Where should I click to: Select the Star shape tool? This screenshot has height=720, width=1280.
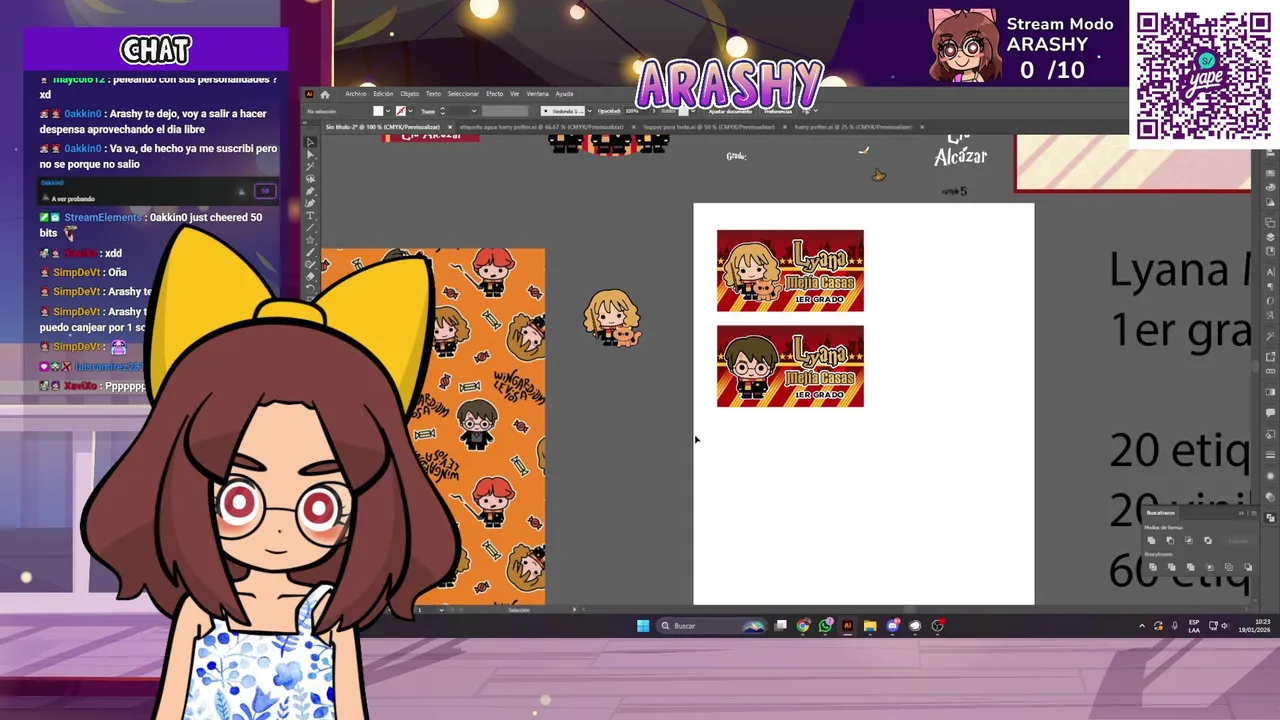(310, 239)
